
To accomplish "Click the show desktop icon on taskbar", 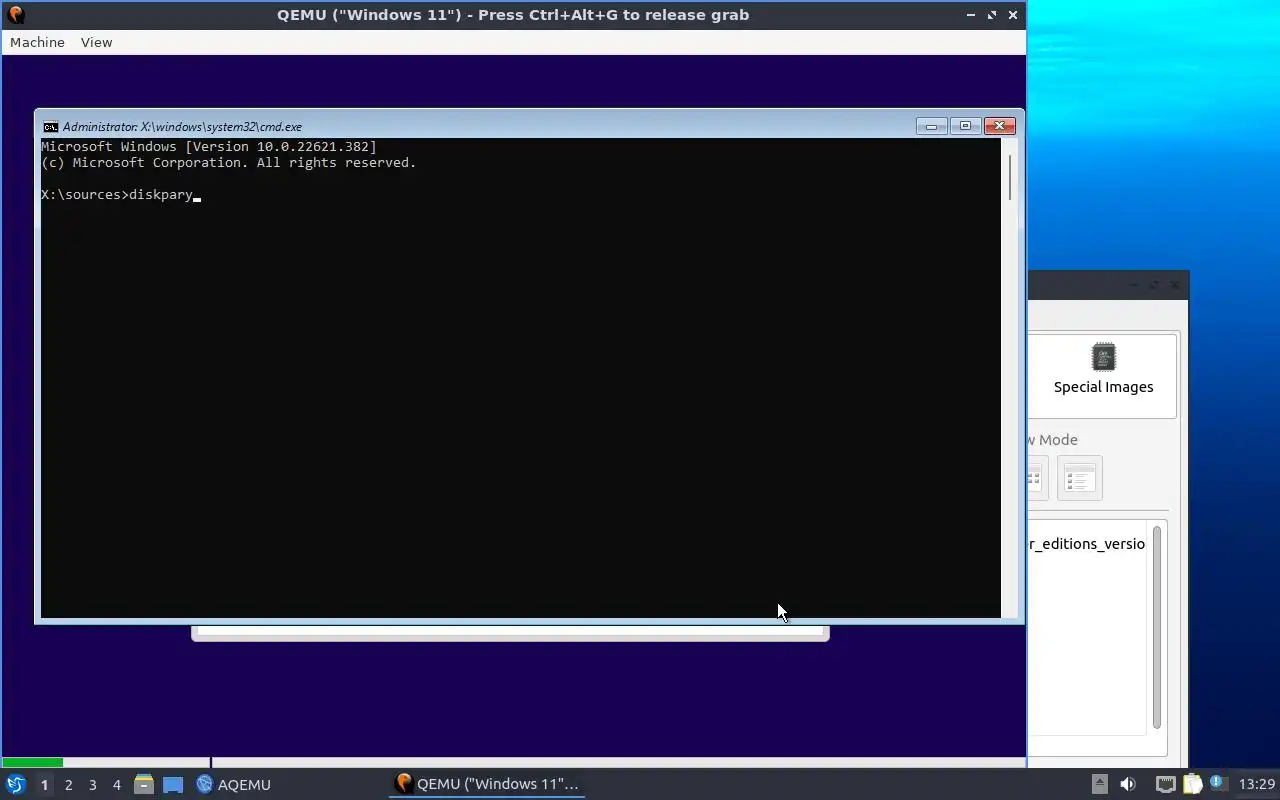I will [173, 784].
